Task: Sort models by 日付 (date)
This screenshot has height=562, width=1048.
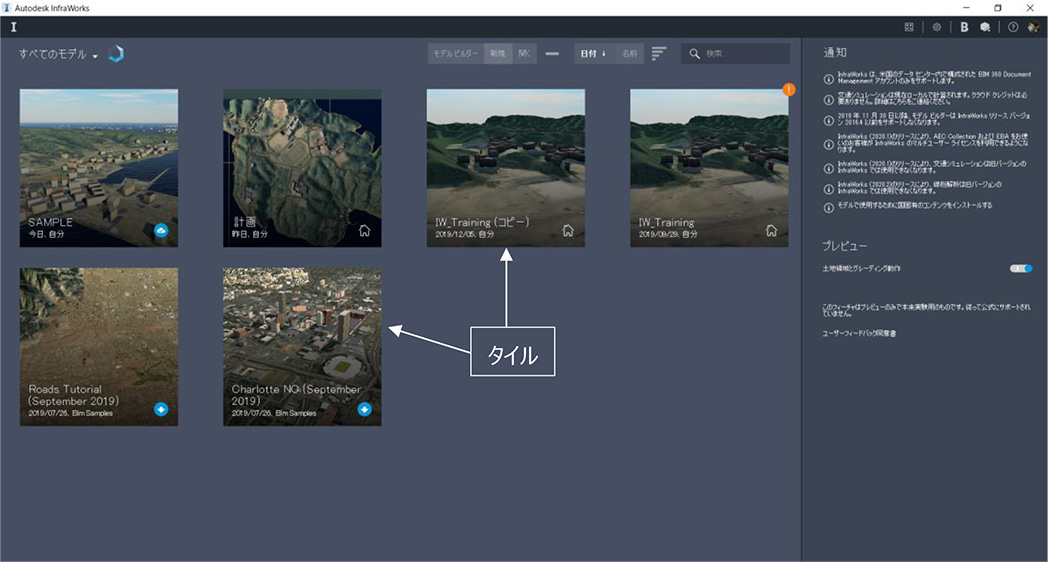Action: [x=594, y=53]
